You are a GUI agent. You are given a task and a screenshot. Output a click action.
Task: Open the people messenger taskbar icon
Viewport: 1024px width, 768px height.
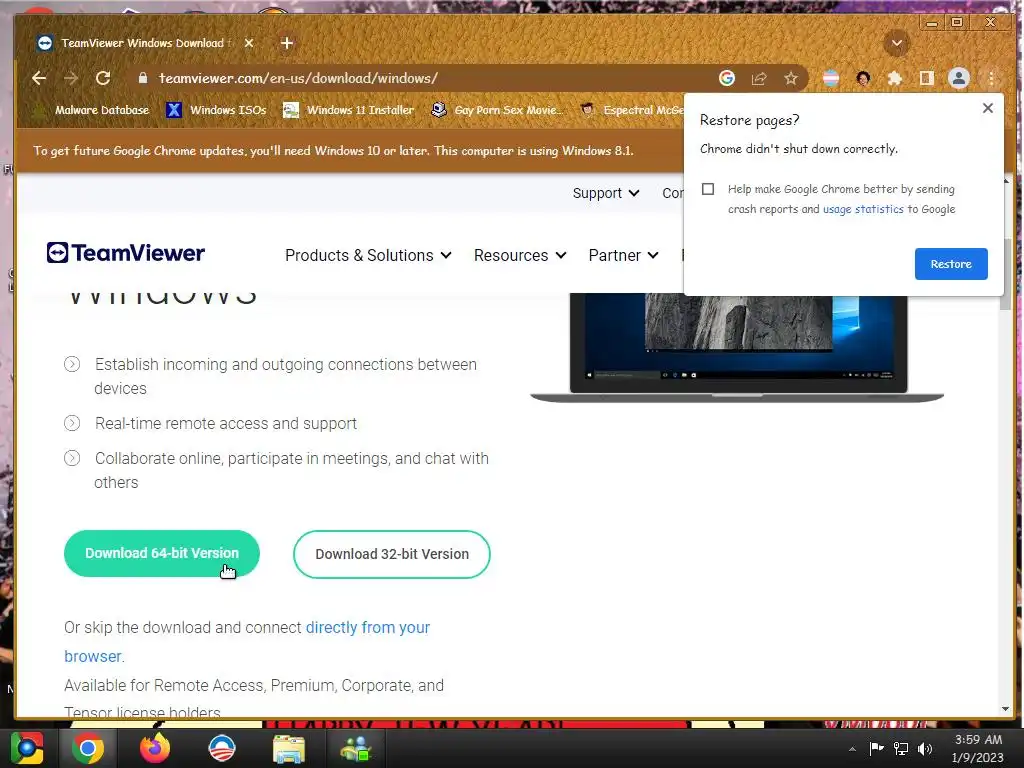coord(356,749)
